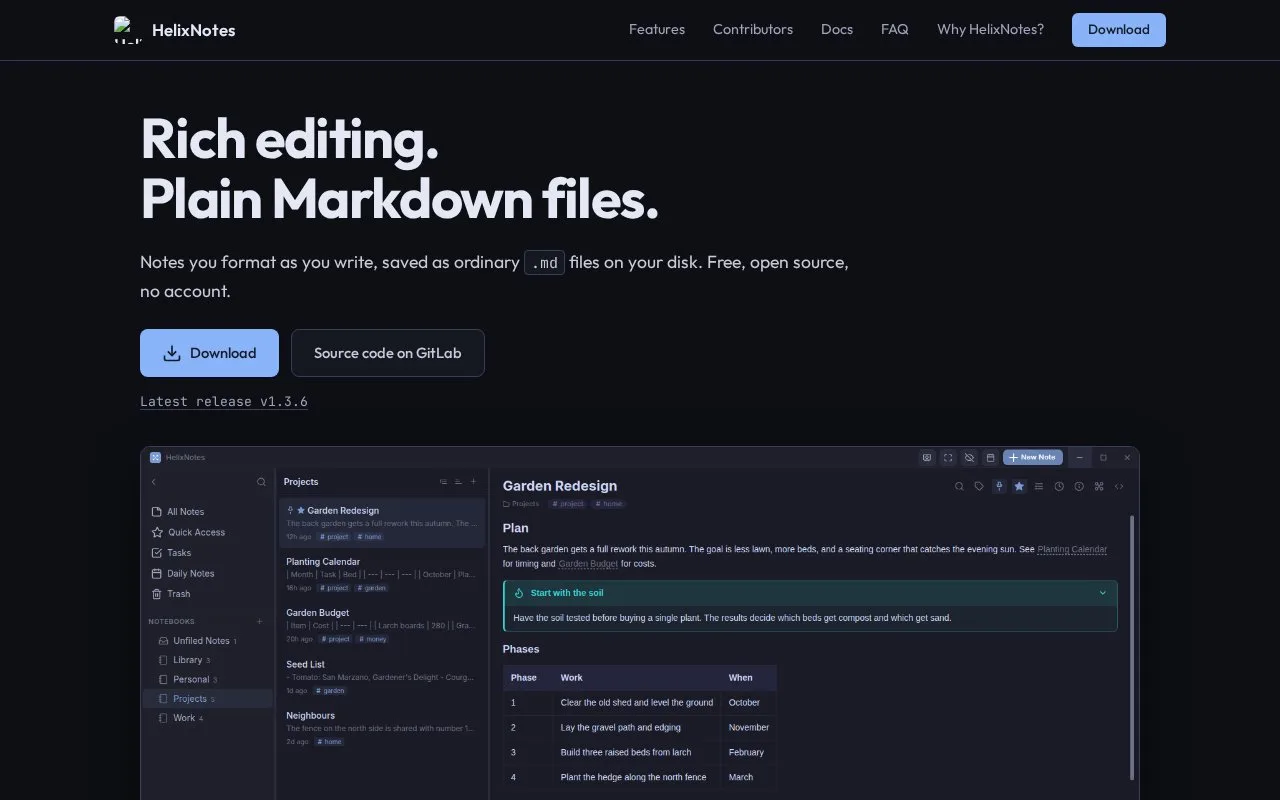Collapse the Start with the soil callout chevron
Screen dimensions: 1280x800
click(x=1103, y=593)
